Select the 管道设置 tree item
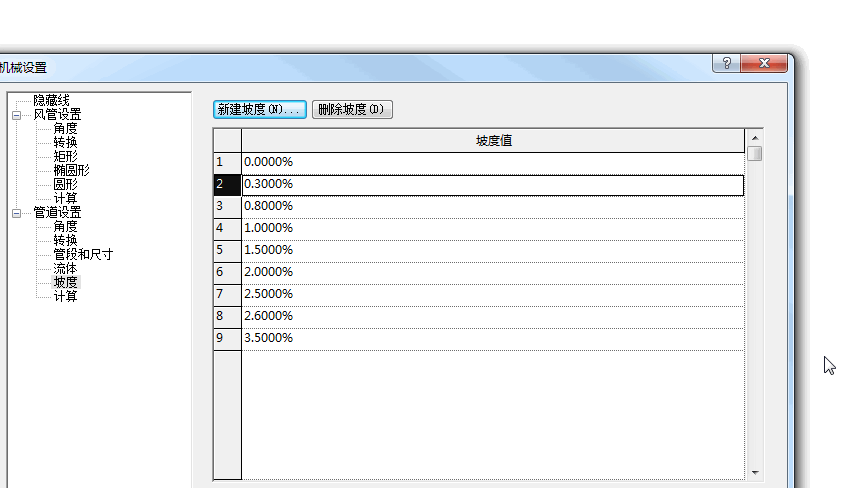 (x=57, y=213)
